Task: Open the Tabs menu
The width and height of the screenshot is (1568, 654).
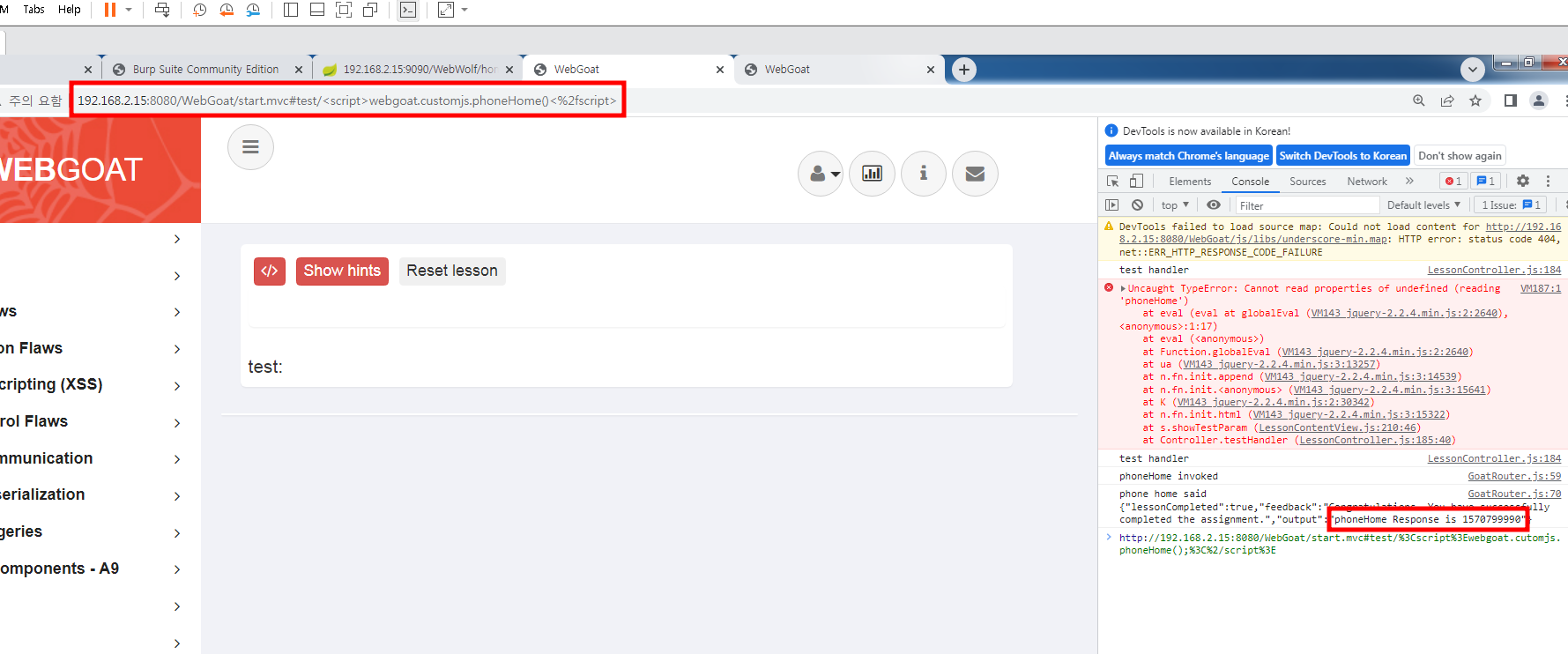Action: (x=33, y=10)
